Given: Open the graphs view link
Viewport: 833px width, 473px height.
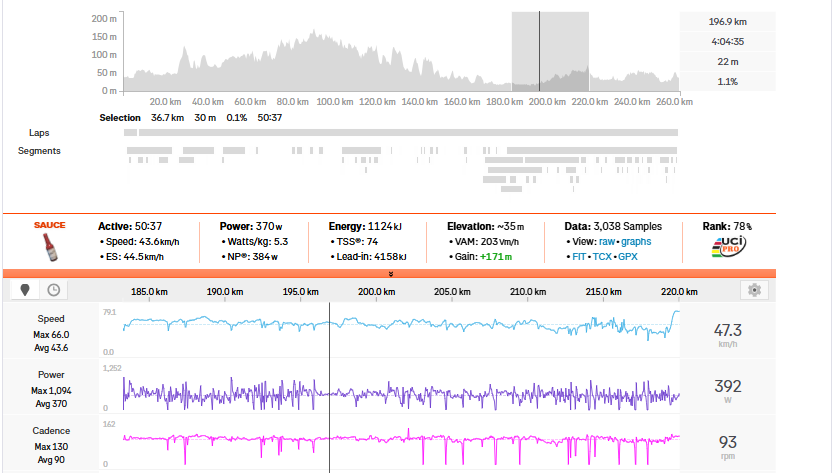Looking at the screenshot, I should [x=638, y=242].
